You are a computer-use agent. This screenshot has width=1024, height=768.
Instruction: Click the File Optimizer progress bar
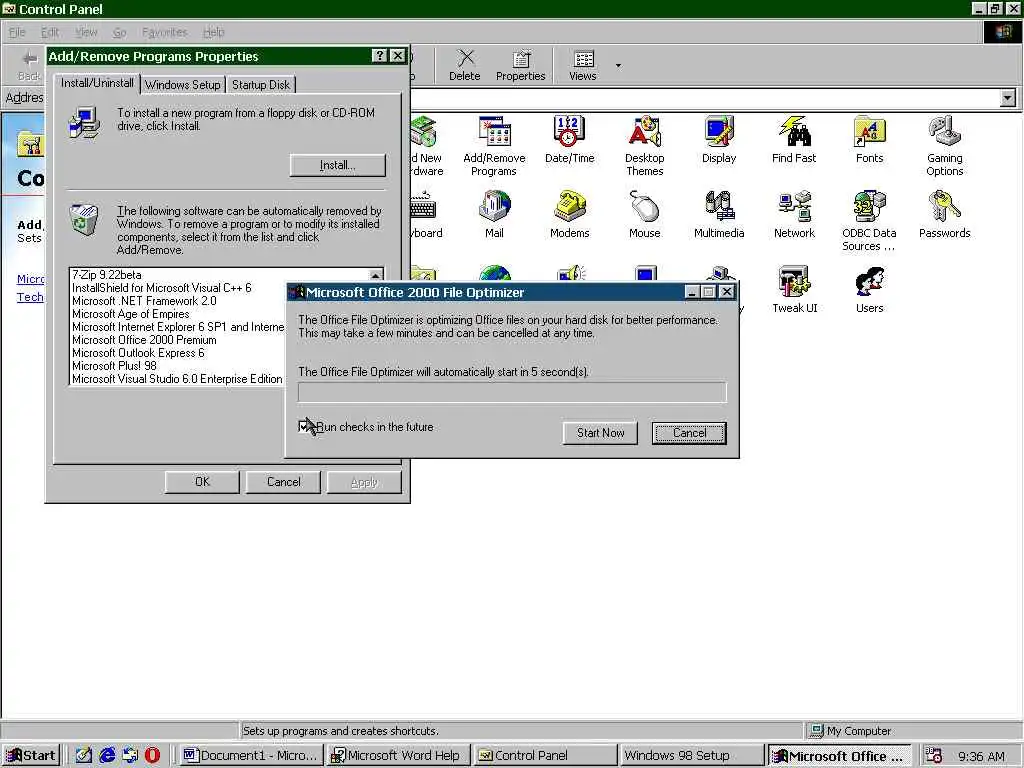512,392
